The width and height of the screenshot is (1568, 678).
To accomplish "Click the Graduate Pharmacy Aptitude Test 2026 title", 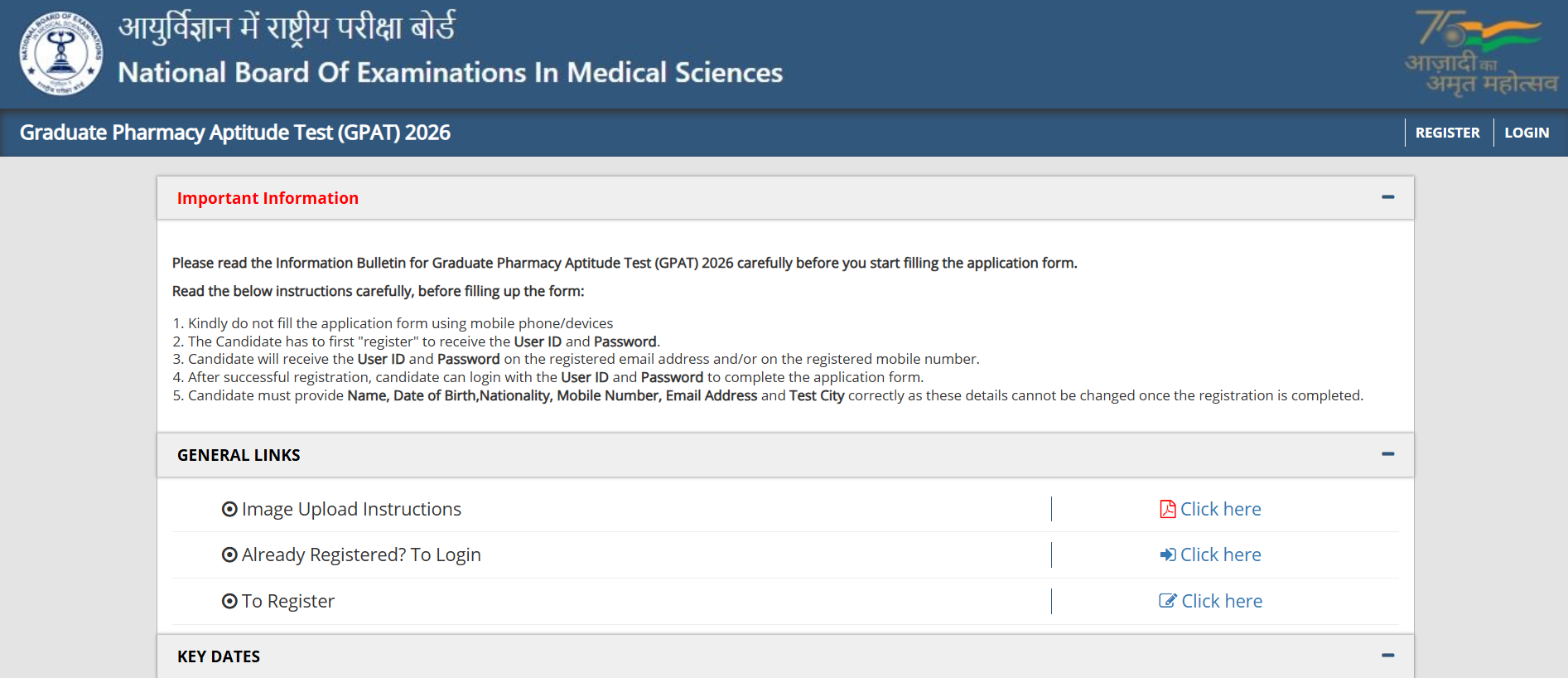I will pyautogui.click(x=235, y=133).
